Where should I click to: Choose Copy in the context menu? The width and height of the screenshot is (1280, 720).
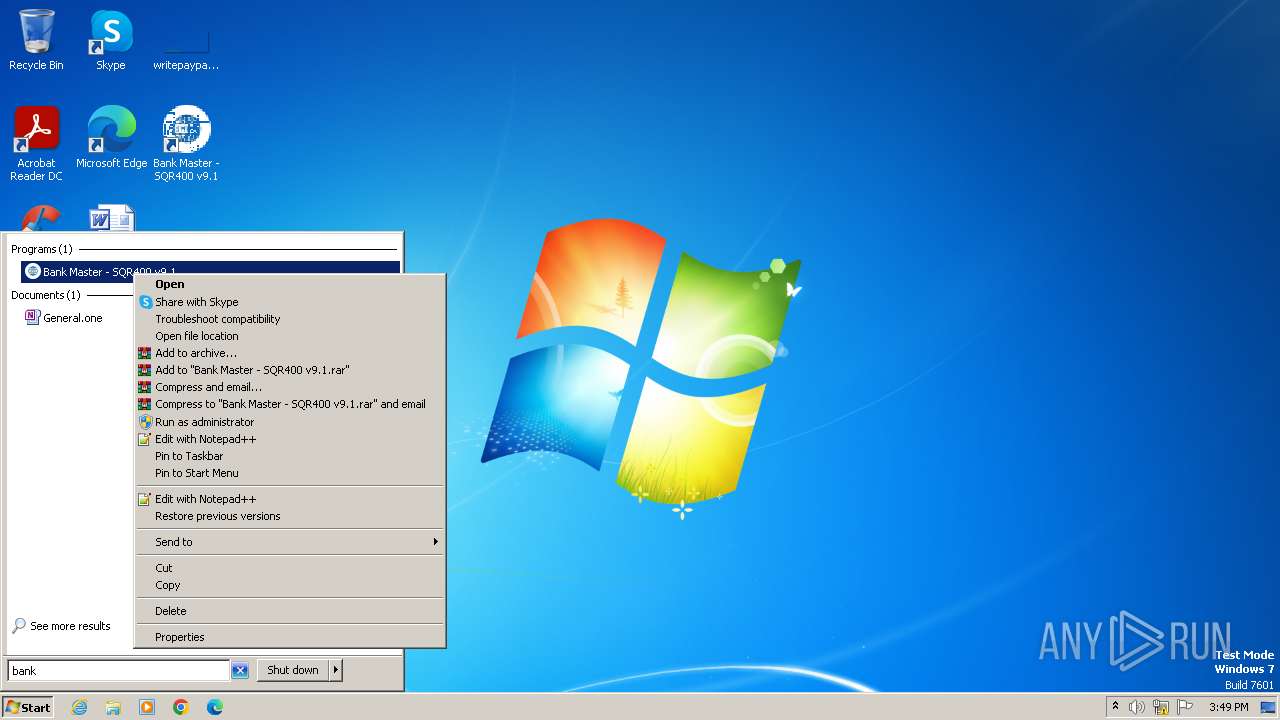[x=290, y=585]
